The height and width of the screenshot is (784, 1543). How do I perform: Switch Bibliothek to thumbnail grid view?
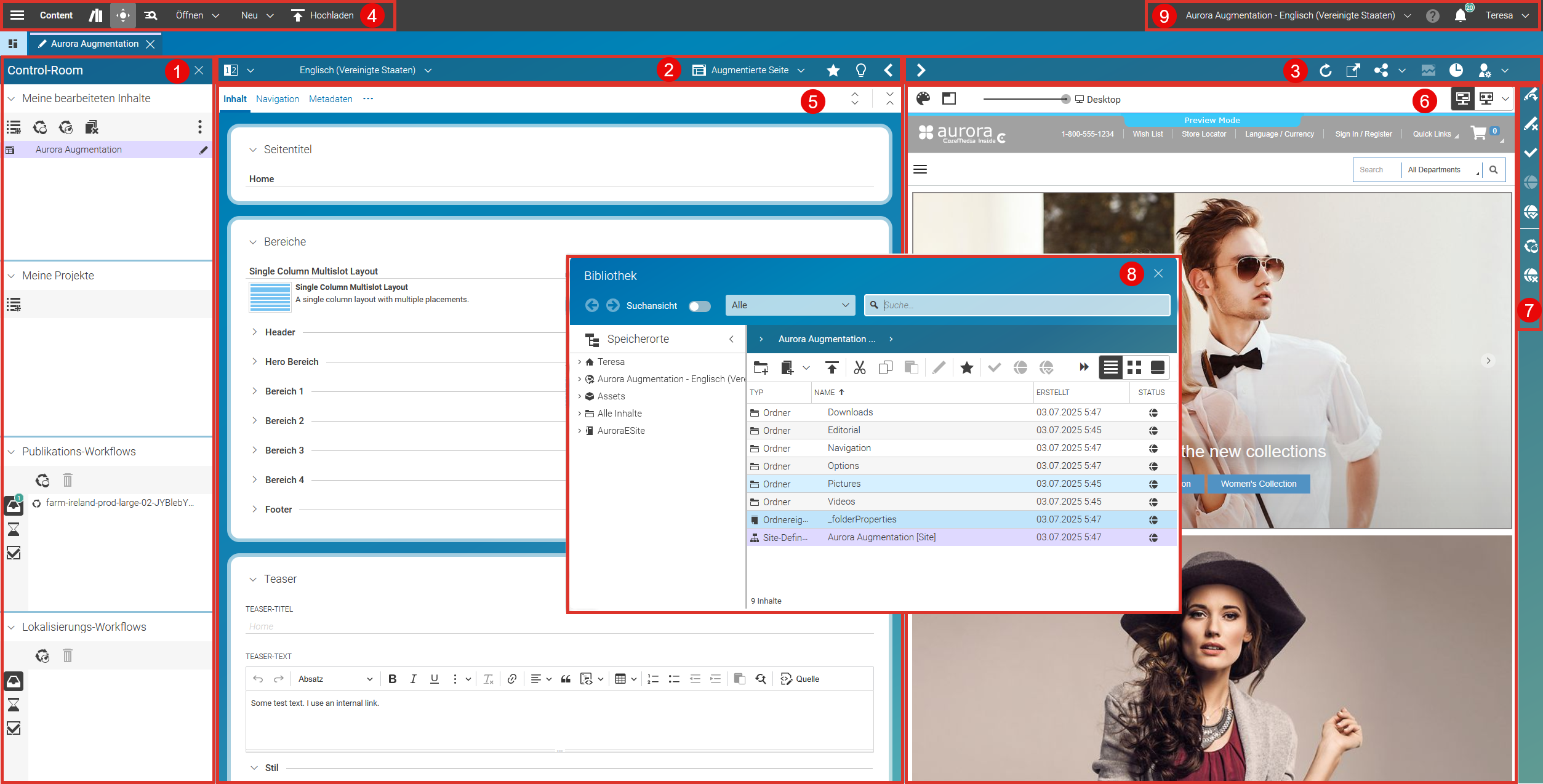pos(1134,367)
